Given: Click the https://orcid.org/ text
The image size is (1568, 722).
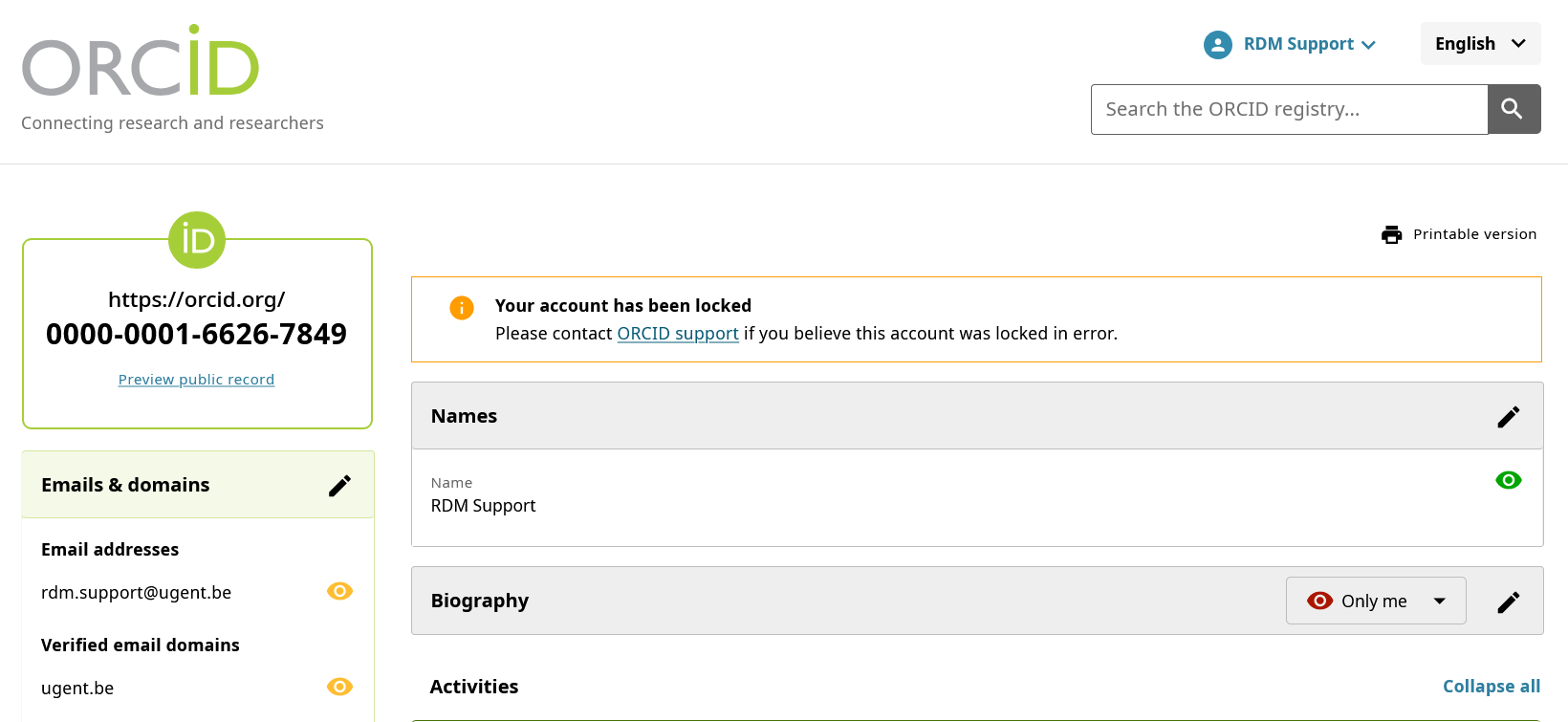Looking at the screenshot, I should [x=196, y=299].
